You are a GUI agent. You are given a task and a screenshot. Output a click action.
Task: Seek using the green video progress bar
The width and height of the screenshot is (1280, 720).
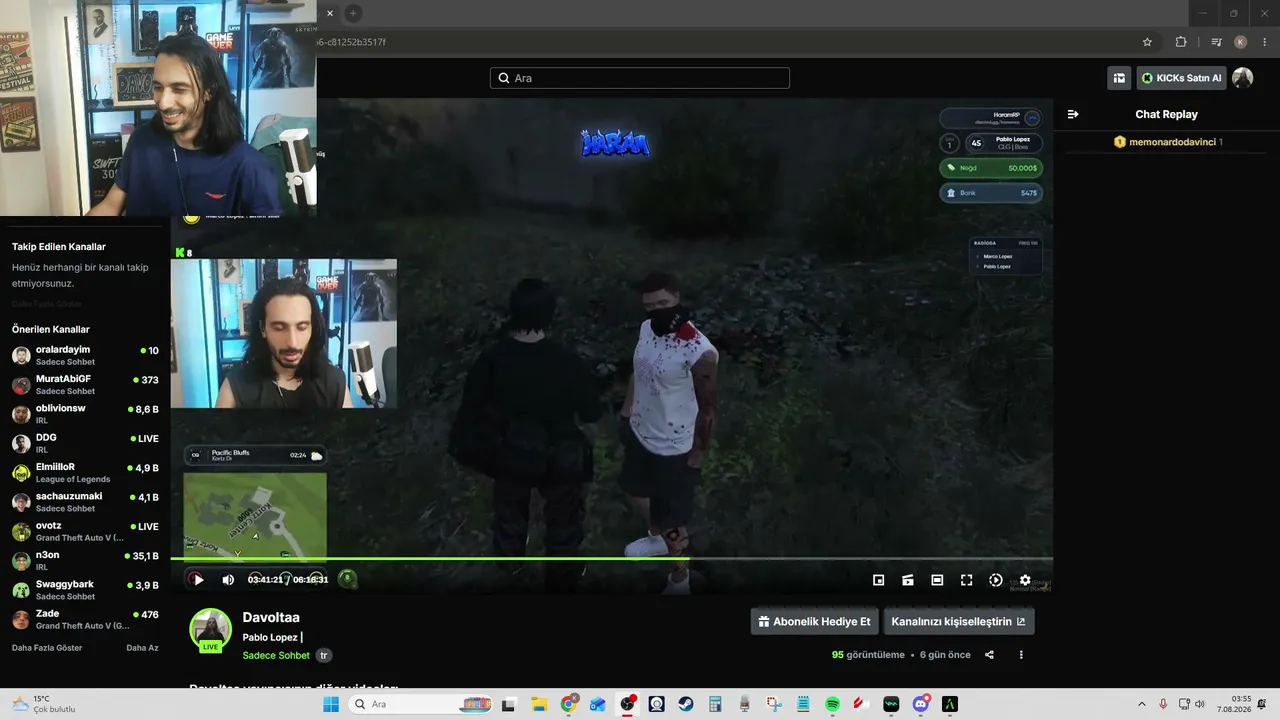tap(611, 559)
